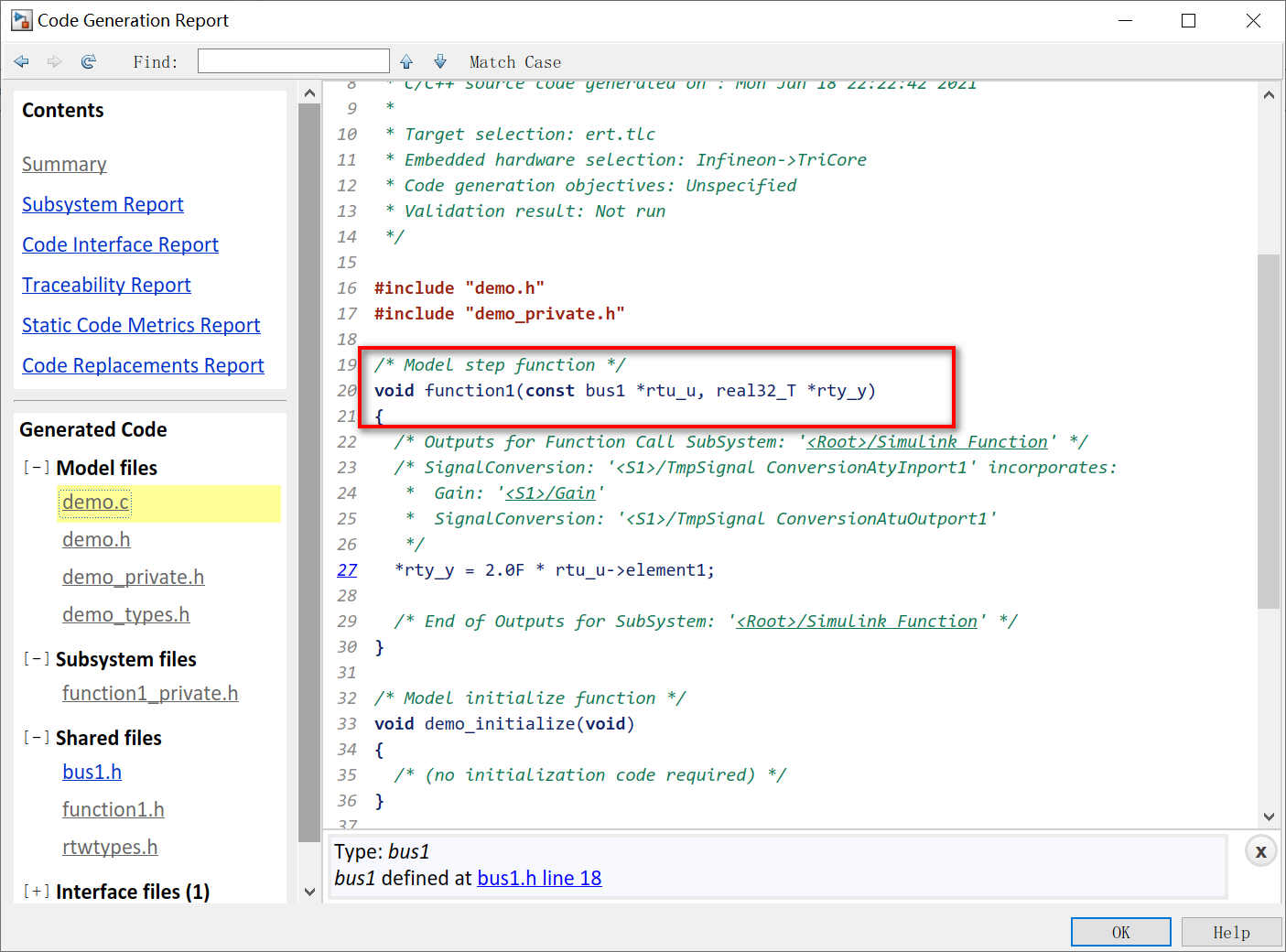This screenshot has width=1286, height=952.
Task: Click the code view scrollbar thumb
Action: click(x=1268, y=431)
